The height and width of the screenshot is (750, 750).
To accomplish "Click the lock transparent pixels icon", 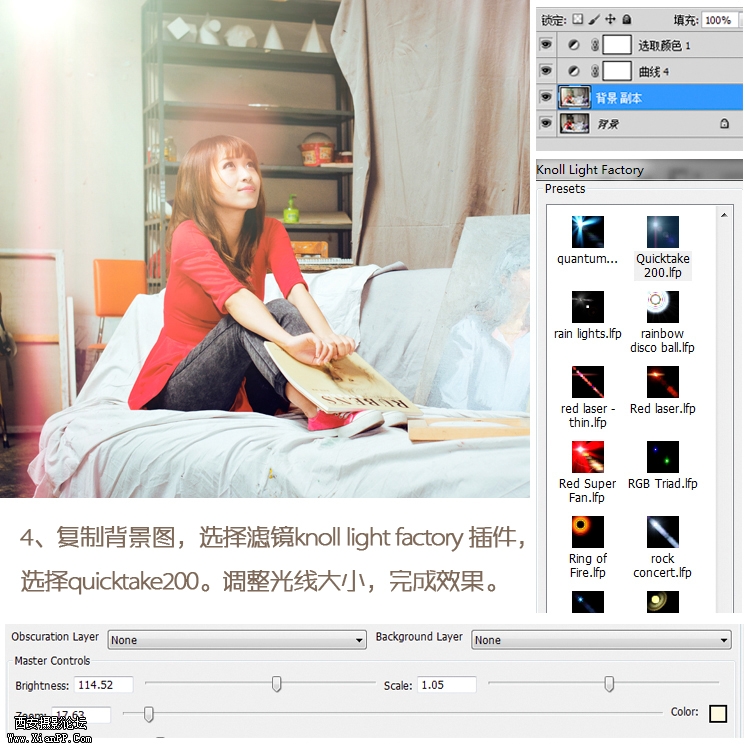I will point(576,19).
